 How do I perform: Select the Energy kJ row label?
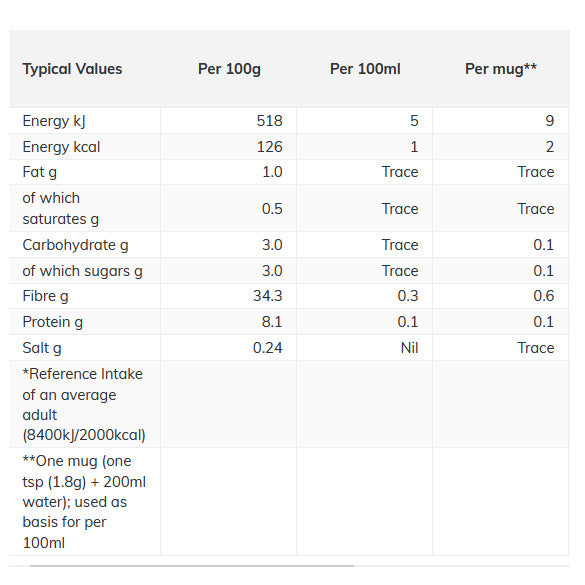coord(54,121)
